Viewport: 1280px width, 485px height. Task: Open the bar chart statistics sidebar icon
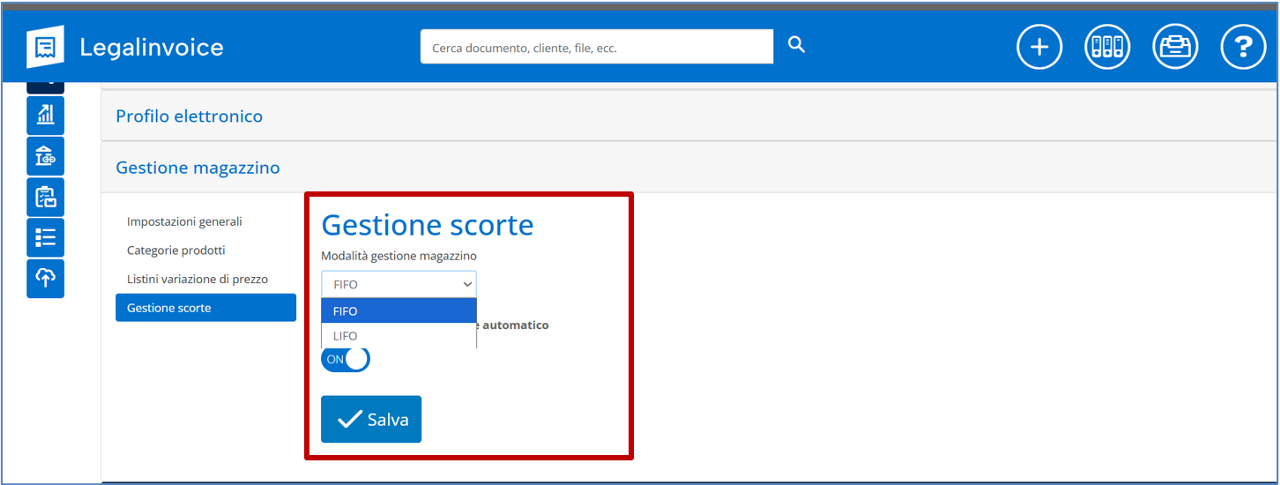[x=46, y=115]
